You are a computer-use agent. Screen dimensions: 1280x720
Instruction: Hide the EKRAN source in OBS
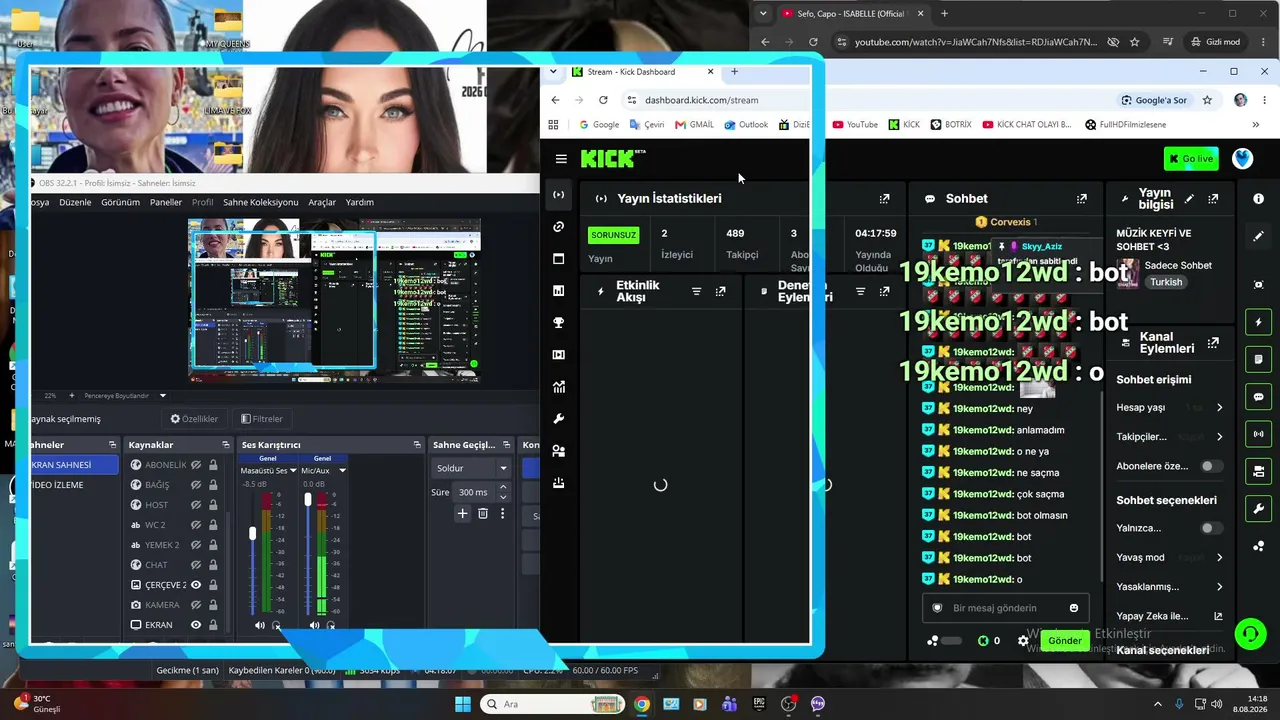(196, 625)
